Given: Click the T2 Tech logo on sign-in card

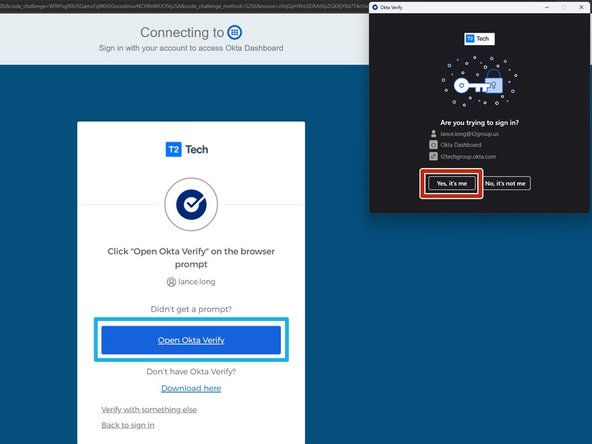Looking at the screenshot, I should pos(187,150).
